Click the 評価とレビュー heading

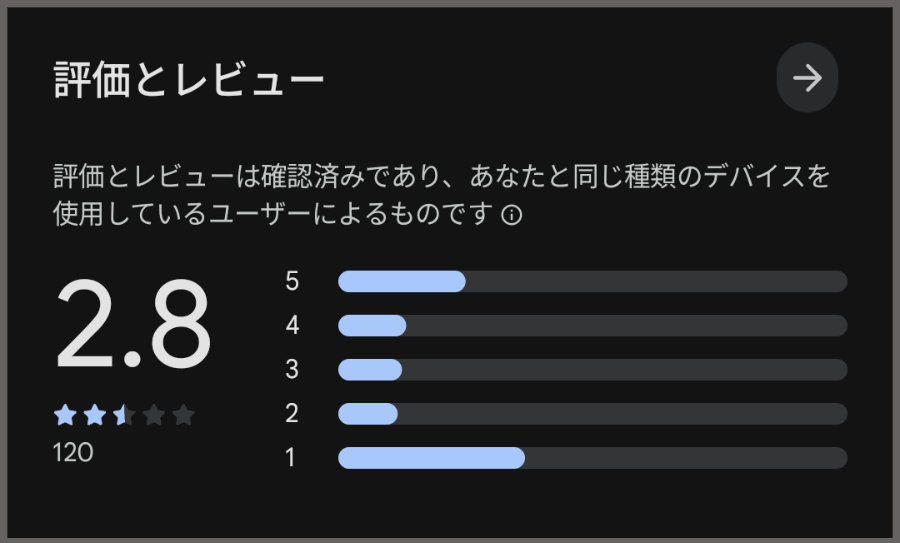pos(189,80)
